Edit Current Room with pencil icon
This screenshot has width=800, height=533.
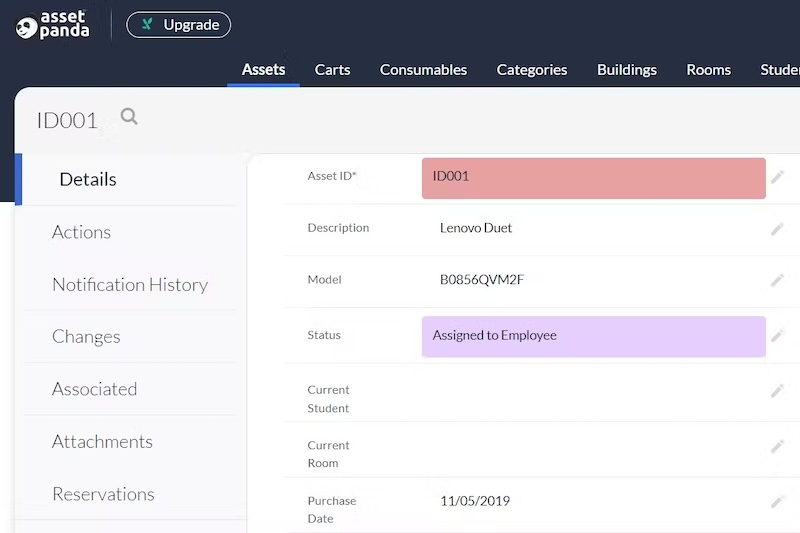click(777, 447)
